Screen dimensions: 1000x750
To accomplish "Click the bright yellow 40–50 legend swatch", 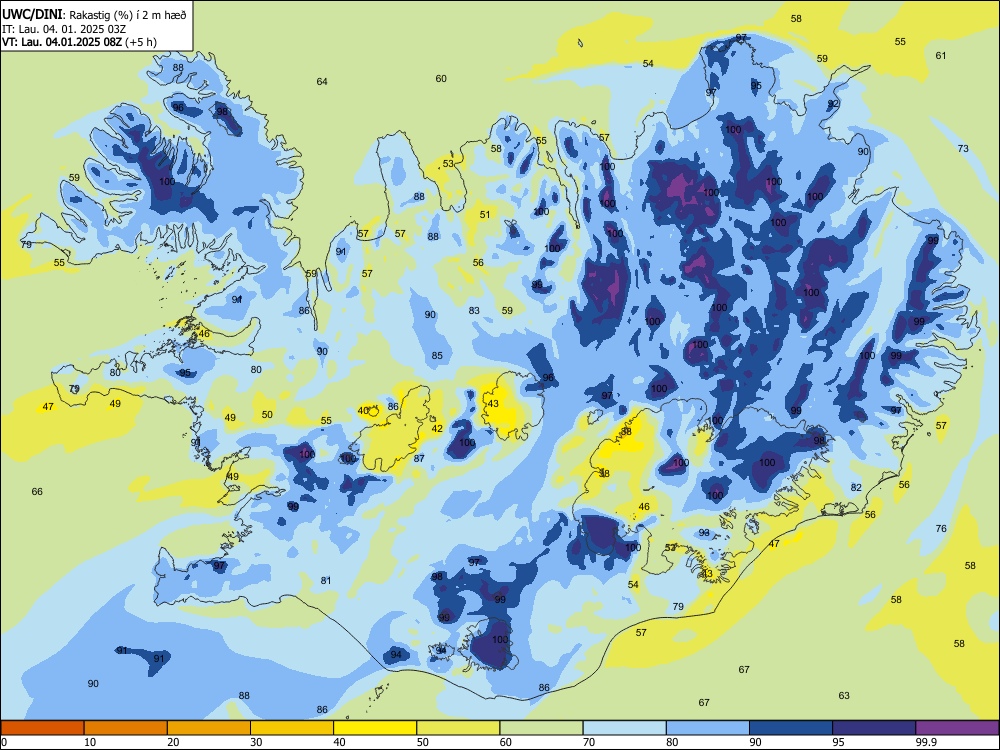I will (x=375, y=728).
